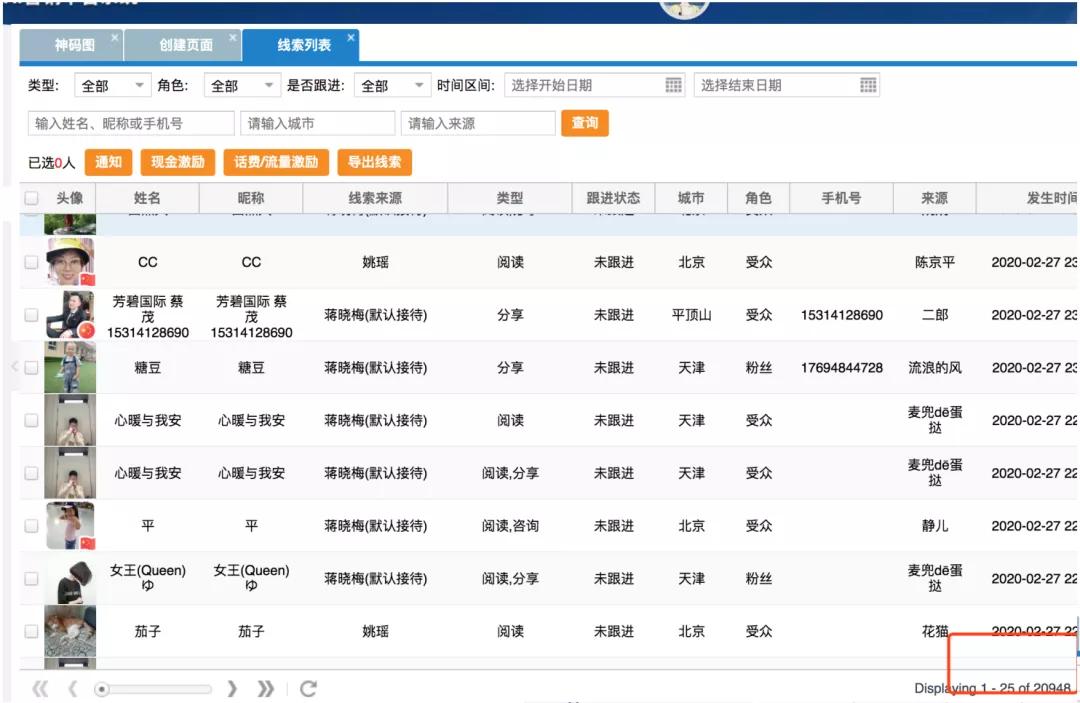Open the 创建页面 tab
Viewport: 1080px width, 703px height.
(185, 45)
